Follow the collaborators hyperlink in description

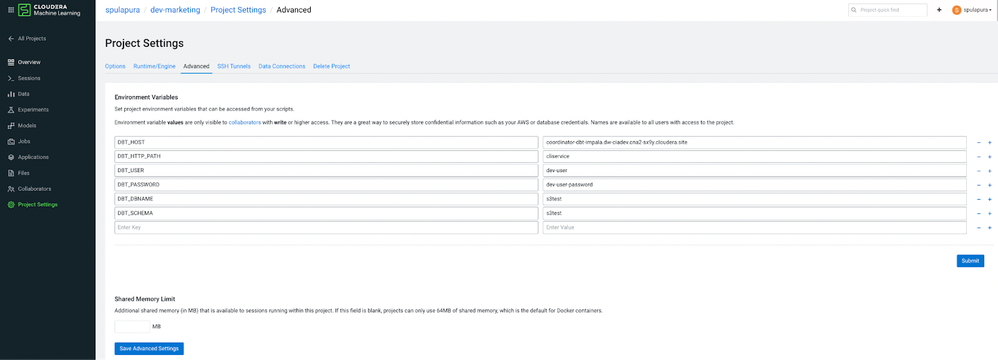tap(244, 122)
